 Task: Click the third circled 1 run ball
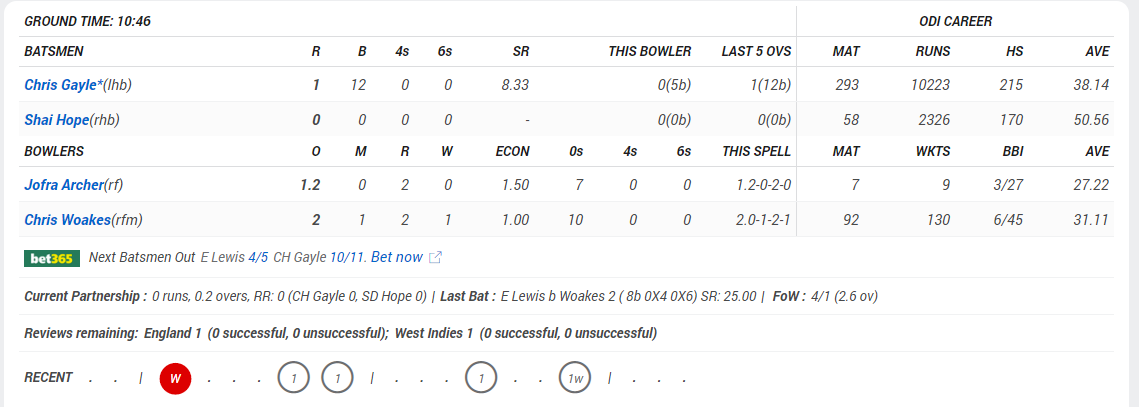click(x=483, y=378)
